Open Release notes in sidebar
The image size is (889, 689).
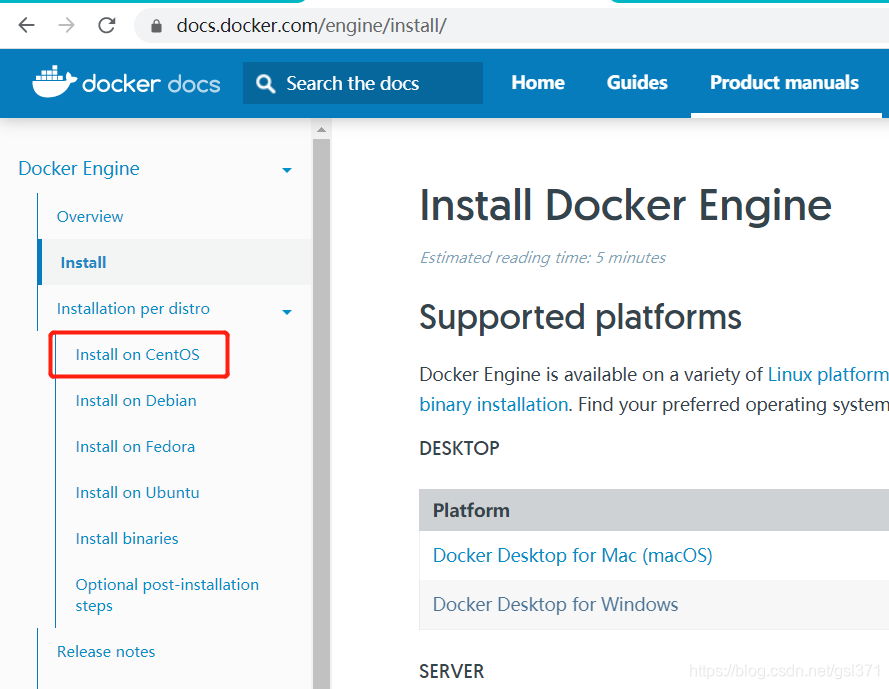point(106,652)
